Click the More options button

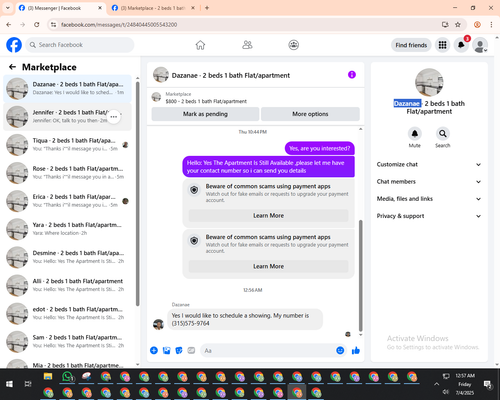[310, 114]
